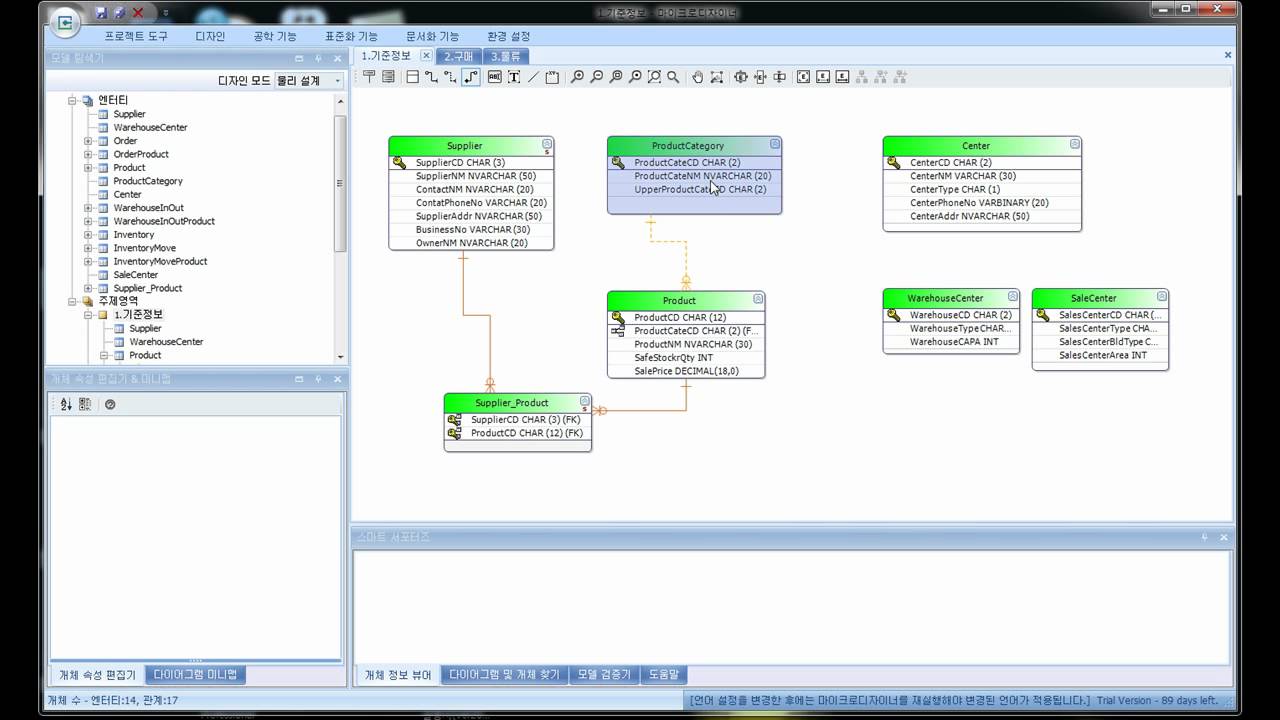This screenshot has width=1280, height=720.
Task: Expand the WarehouseInOut tree node
Action: pyautogui.click(x=87, y=208)
